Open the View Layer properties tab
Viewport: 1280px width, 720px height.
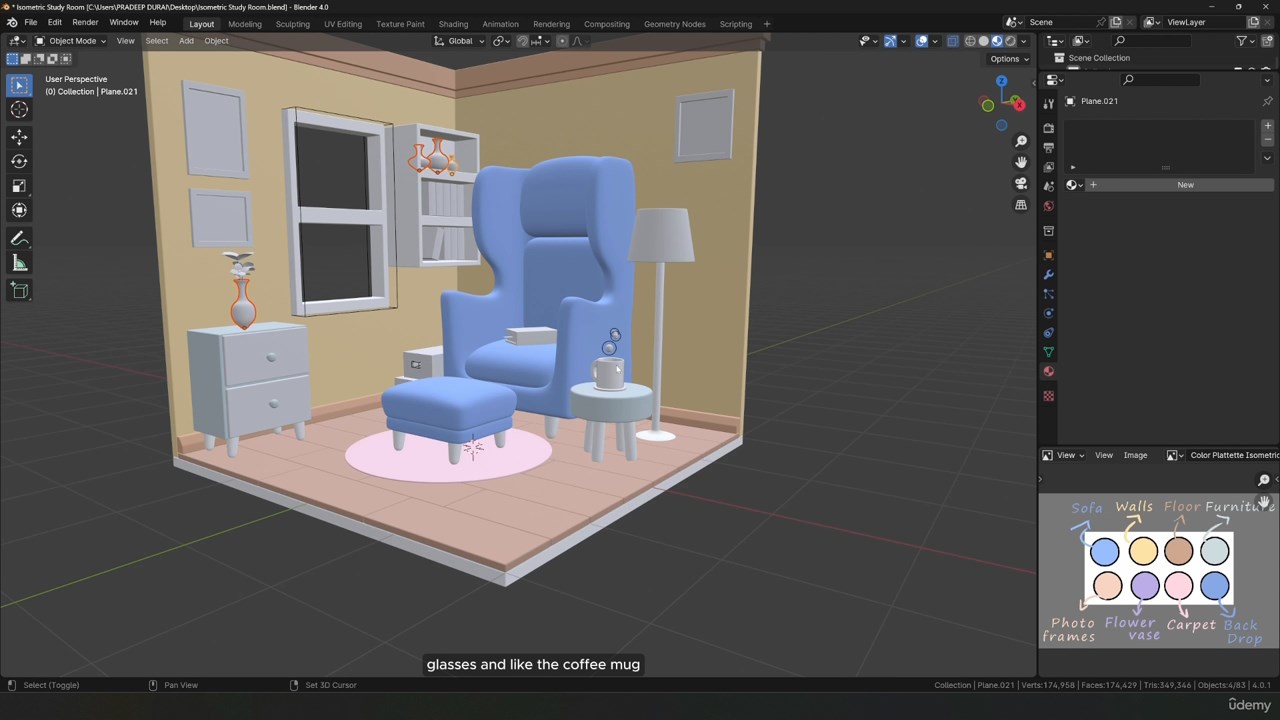pos(1048,166)
